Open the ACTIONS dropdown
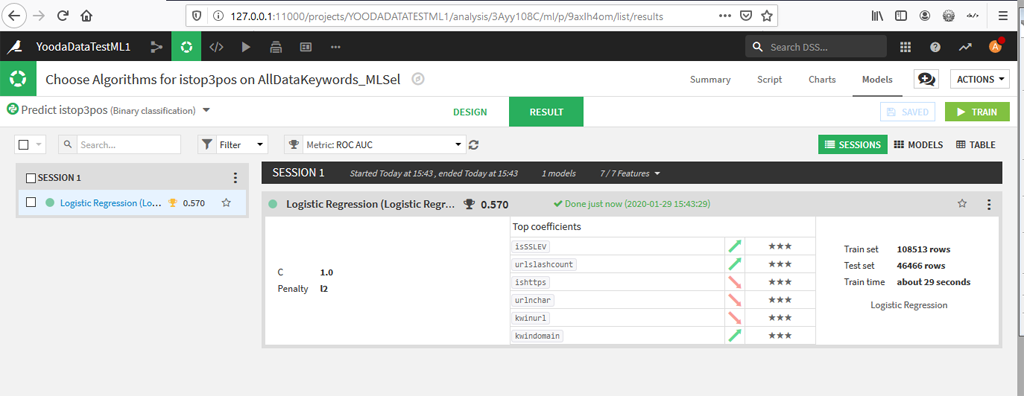This screenshot has height=396, width=1024. click(x=980, y=79)
